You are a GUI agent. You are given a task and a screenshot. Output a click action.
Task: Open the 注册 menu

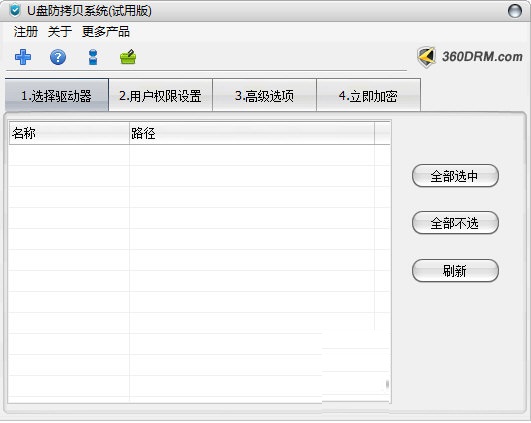tap(26, 32)
